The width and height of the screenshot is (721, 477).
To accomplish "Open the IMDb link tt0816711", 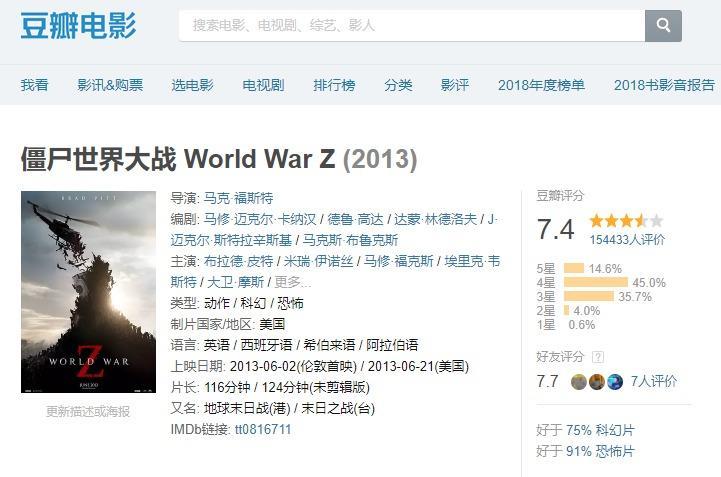I will 263,430.
